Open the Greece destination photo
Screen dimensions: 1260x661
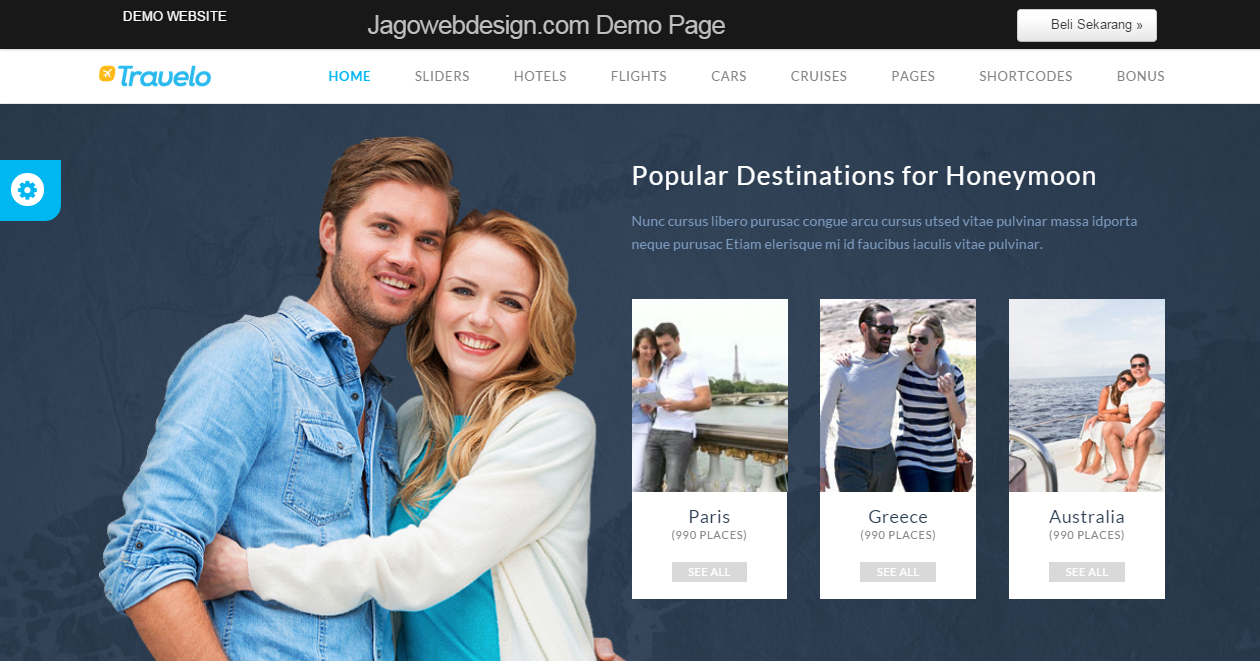click(x=898, y=395)
